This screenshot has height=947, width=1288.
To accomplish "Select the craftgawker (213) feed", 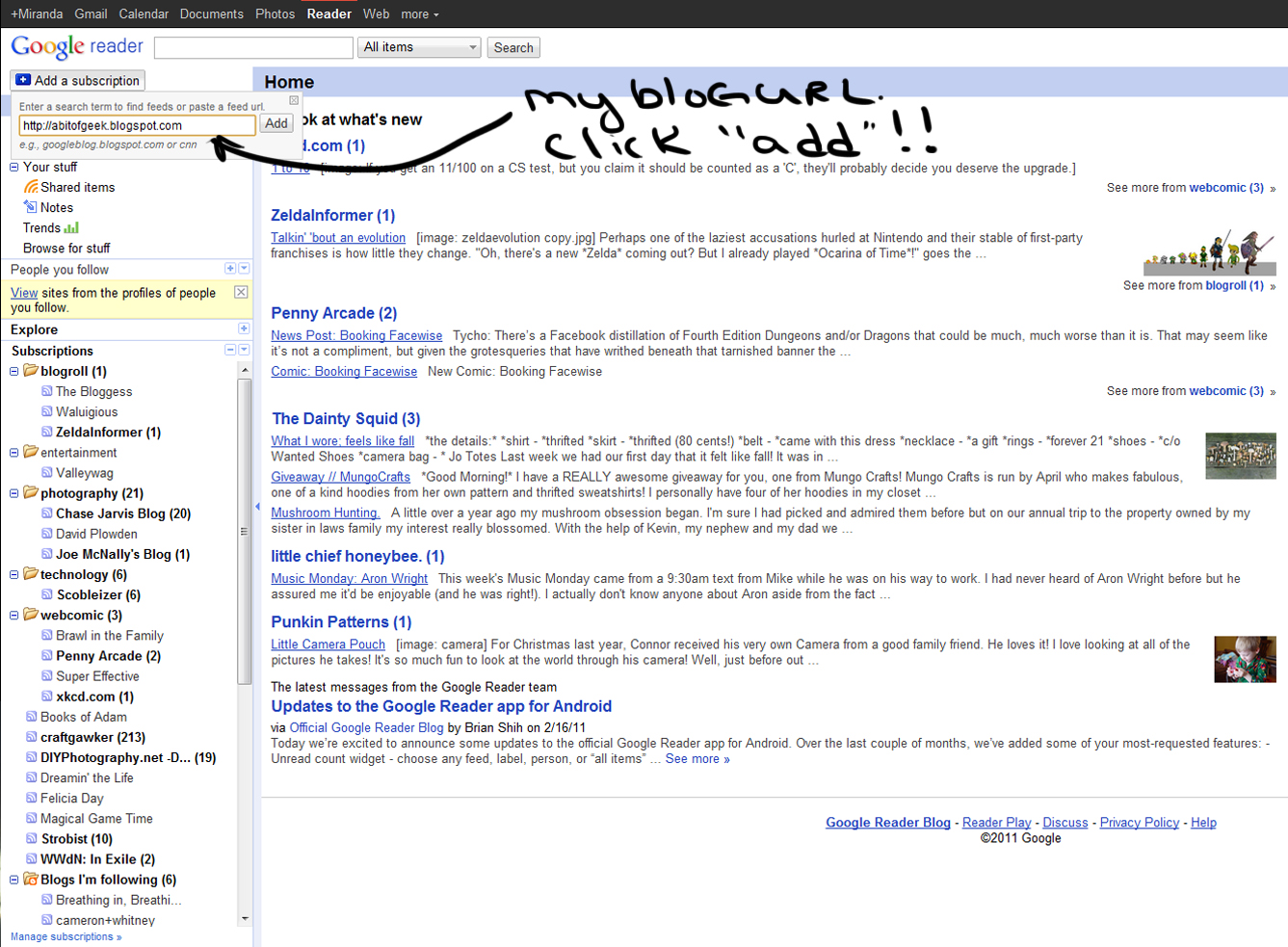I will coord(92,737).
